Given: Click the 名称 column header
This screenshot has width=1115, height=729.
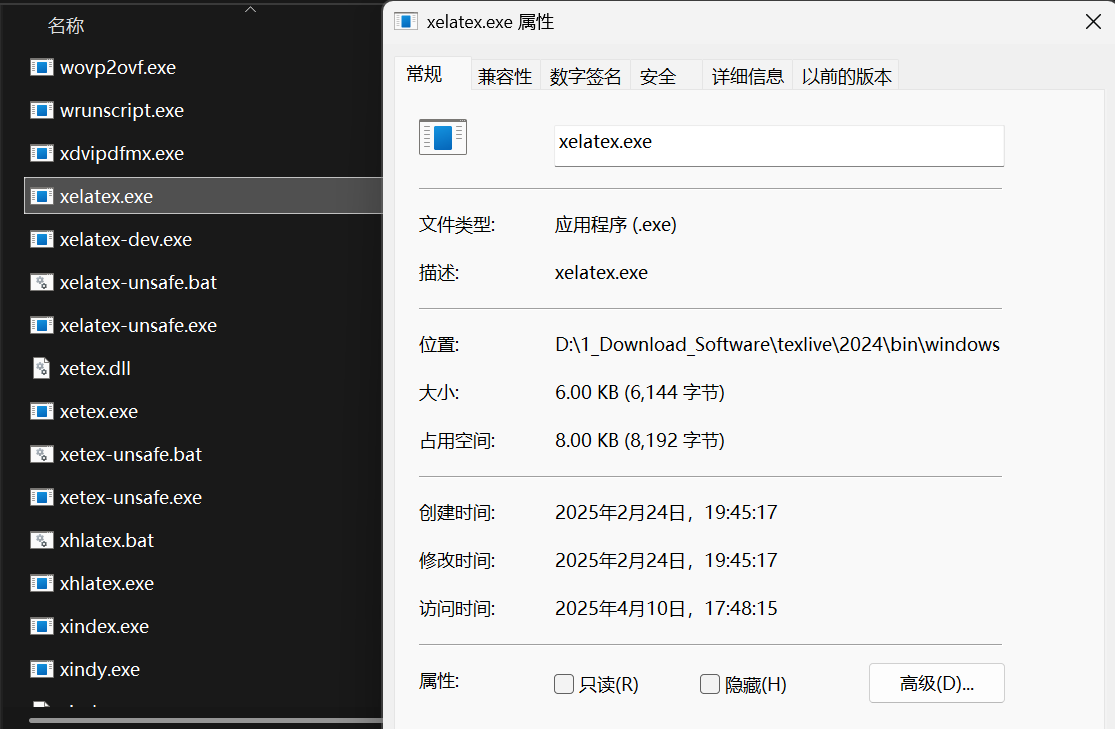Looking at the screenshot, I should 66,27.
